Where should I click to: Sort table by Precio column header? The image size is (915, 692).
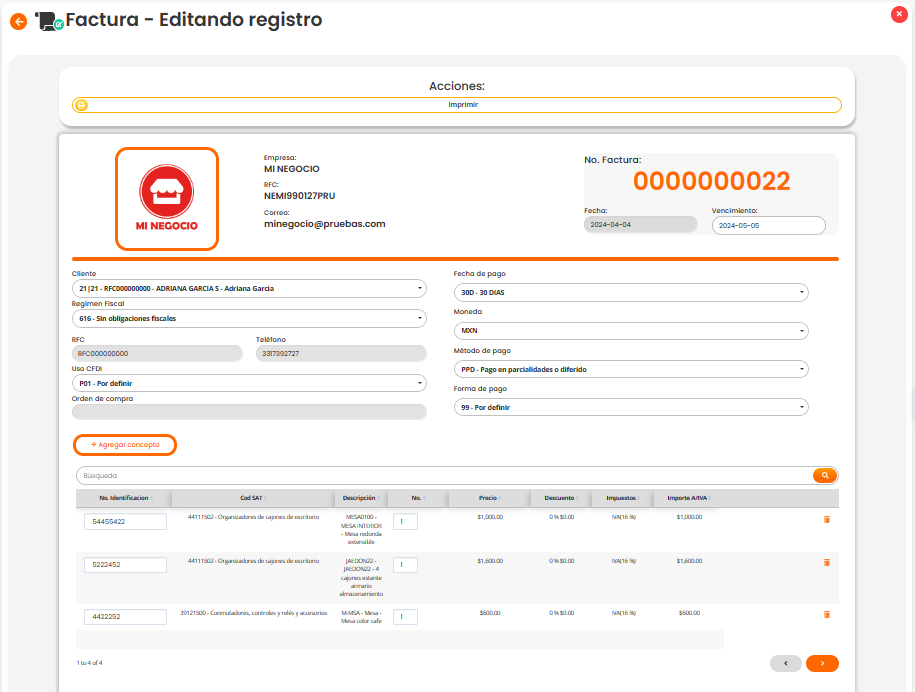[x=487, y=498]
